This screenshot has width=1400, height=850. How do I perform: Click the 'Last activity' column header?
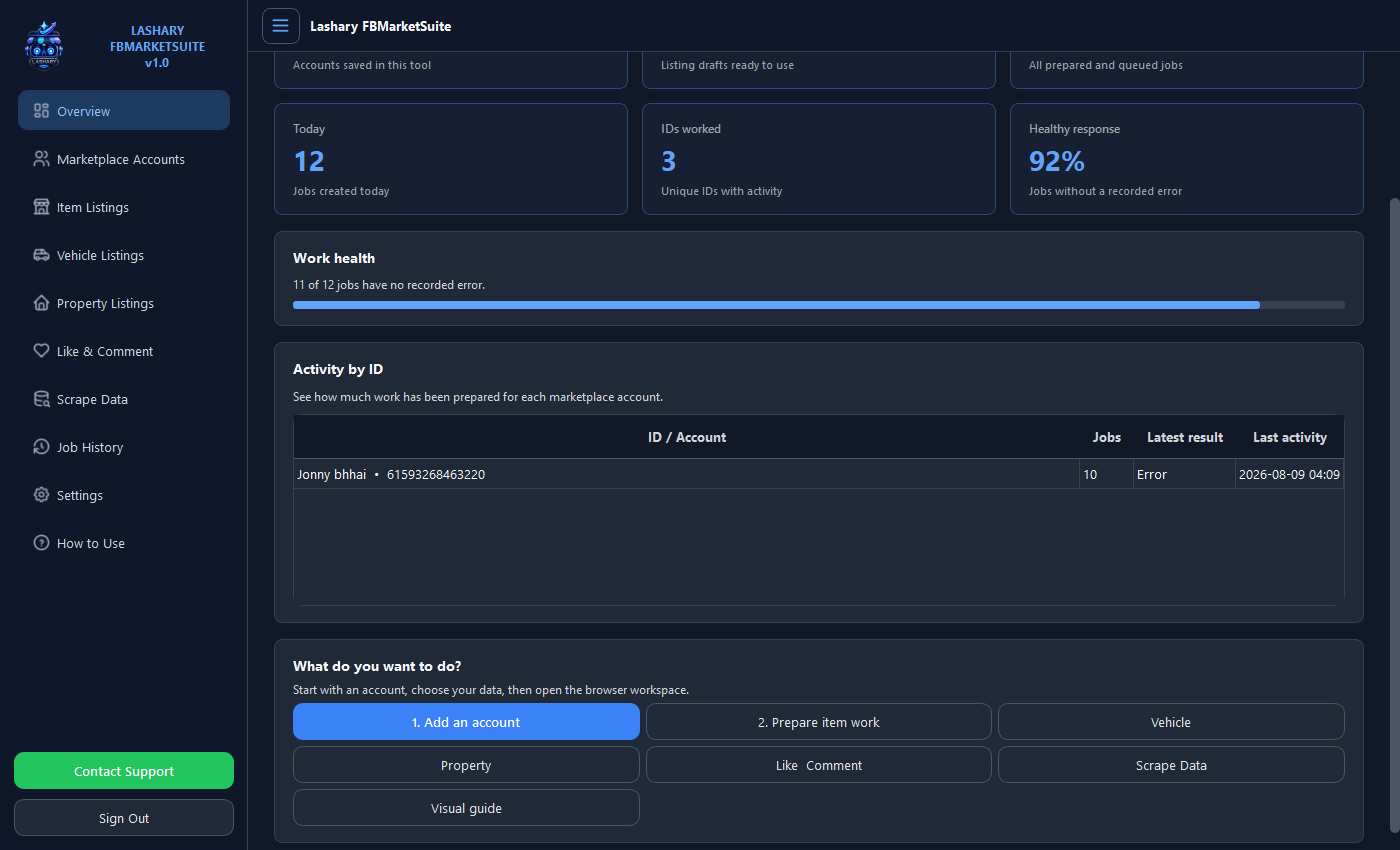click(x=1290, y=437)
